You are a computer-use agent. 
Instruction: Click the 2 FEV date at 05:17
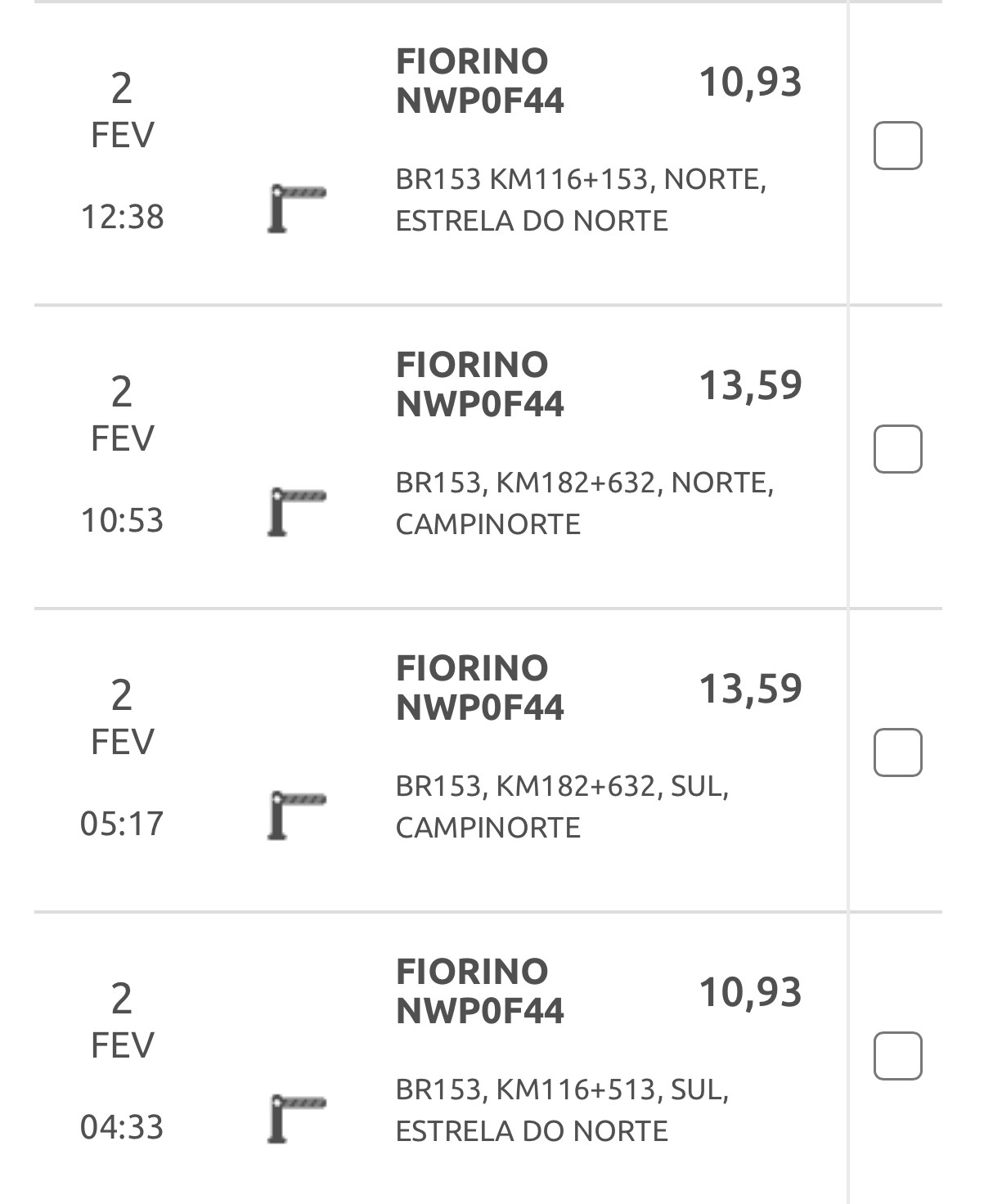click(122, 717)
